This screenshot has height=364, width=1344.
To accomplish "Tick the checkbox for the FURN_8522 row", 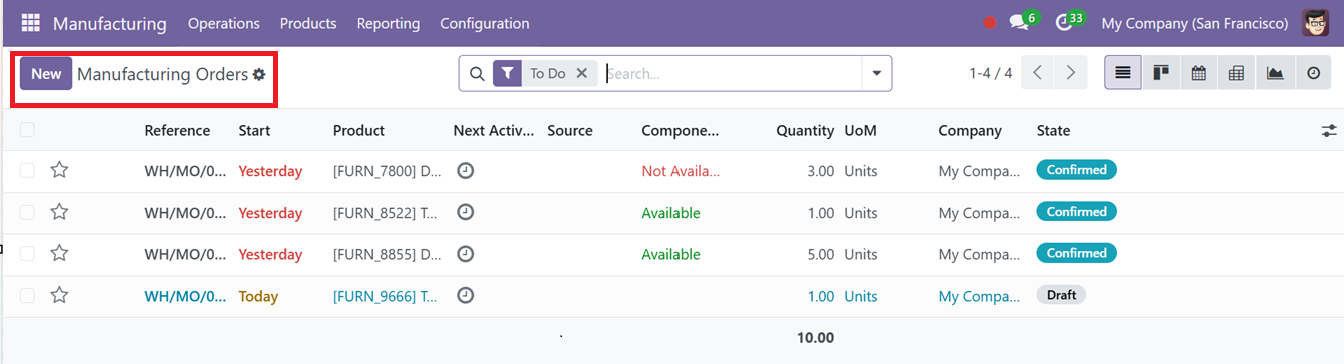I will pos(27,213).
